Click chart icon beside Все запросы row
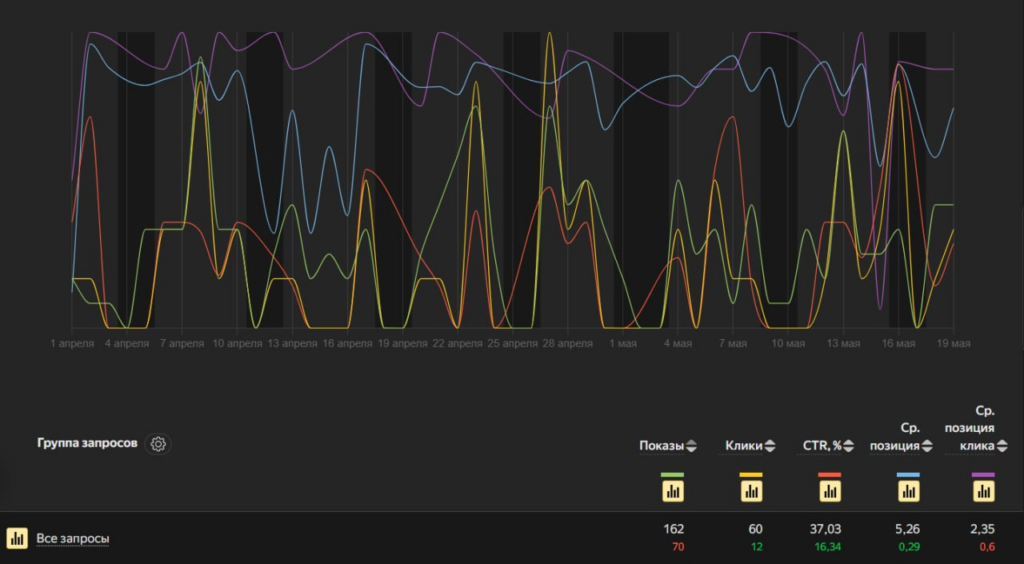1024x564 pixels. click(17, 538)
